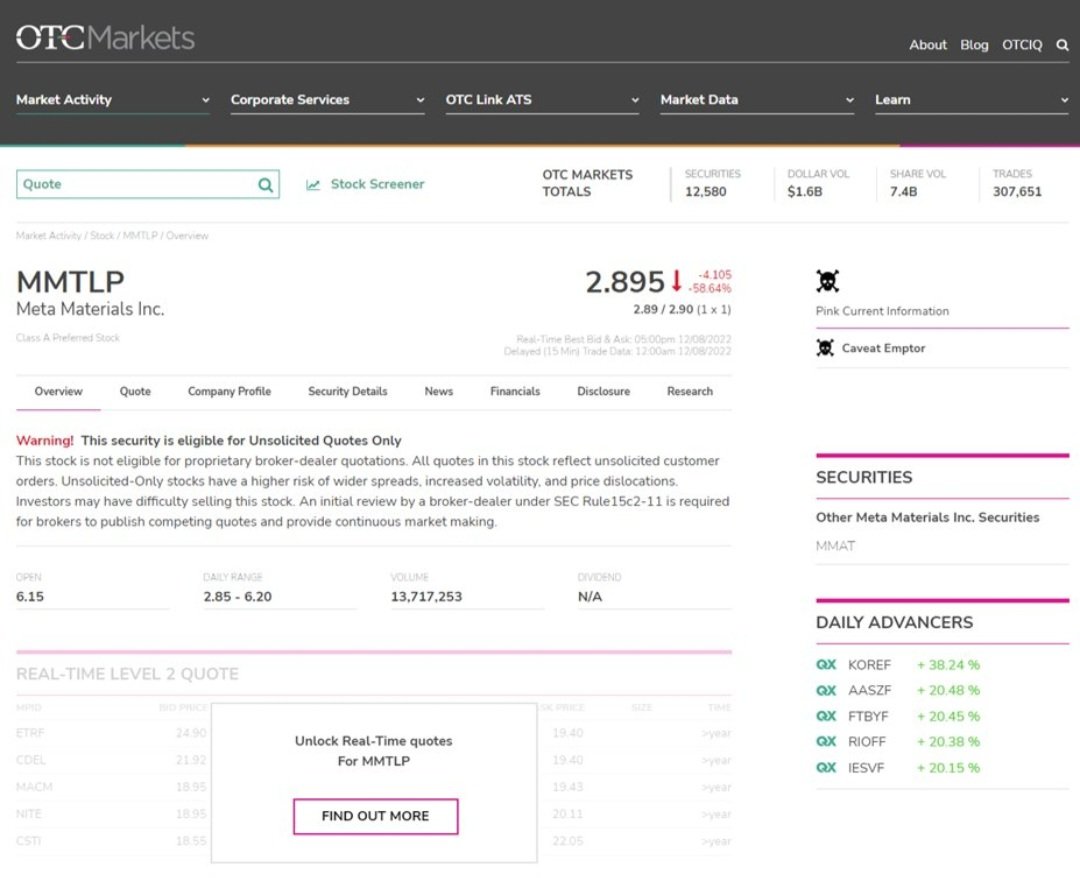The width and height of the screenshot is (1080, 878).
Task: Switch to the Security Details tab
Action: pos(348,391)
